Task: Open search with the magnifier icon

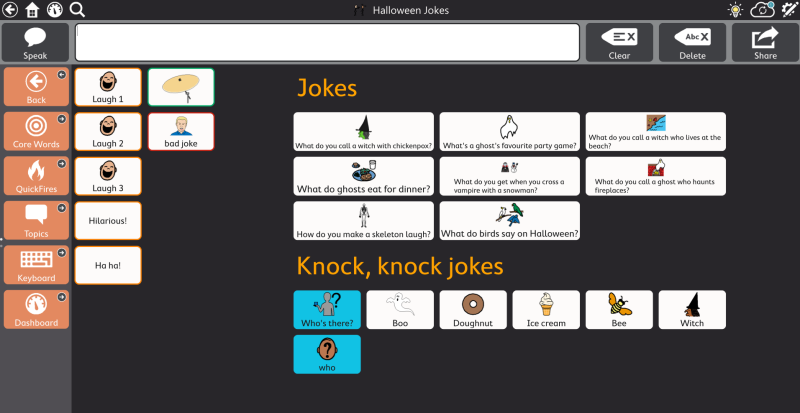Action: (x=77, y=10)
